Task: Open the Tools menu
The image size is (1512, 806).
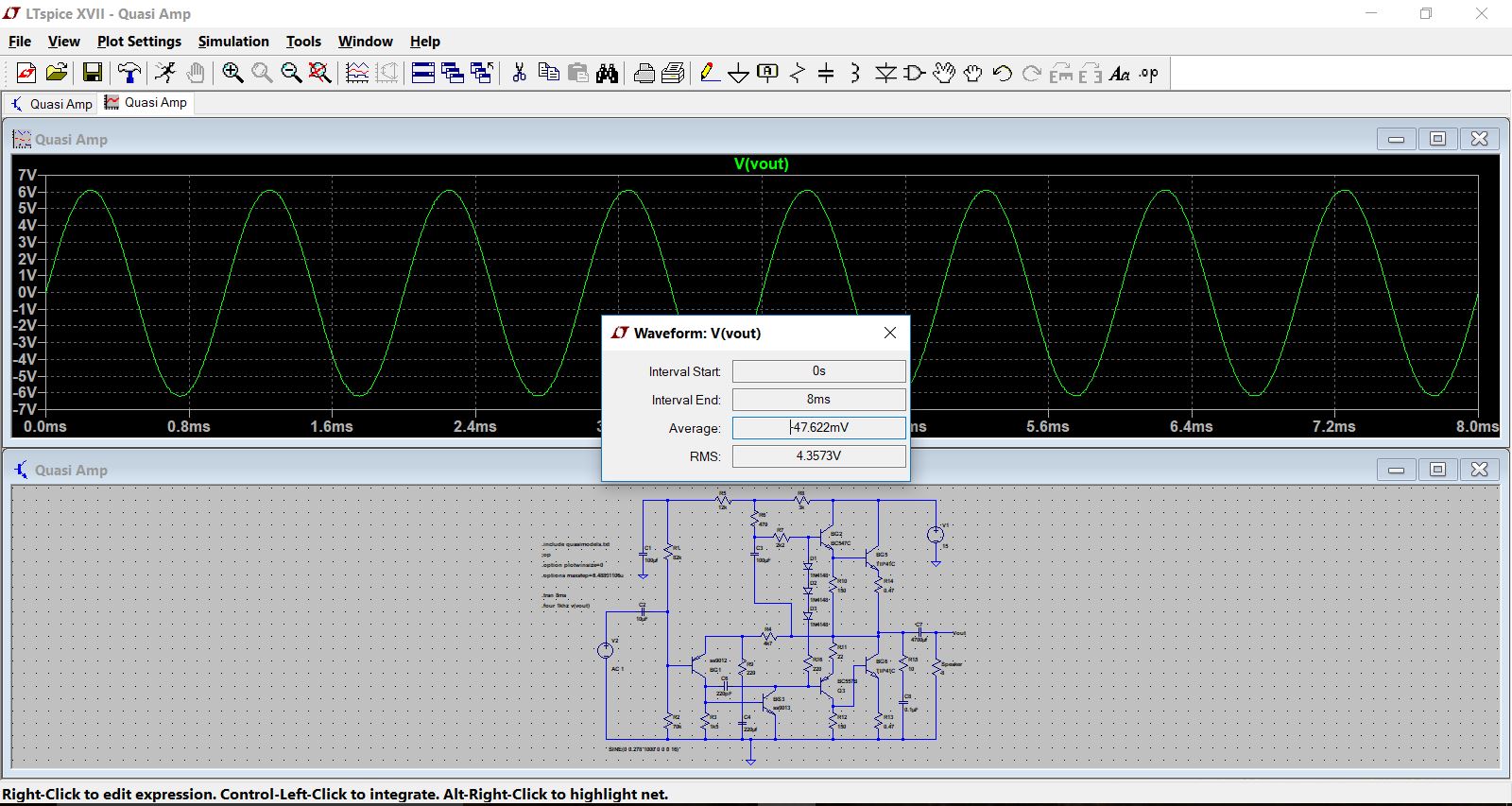Action: [x=303, y=42]
